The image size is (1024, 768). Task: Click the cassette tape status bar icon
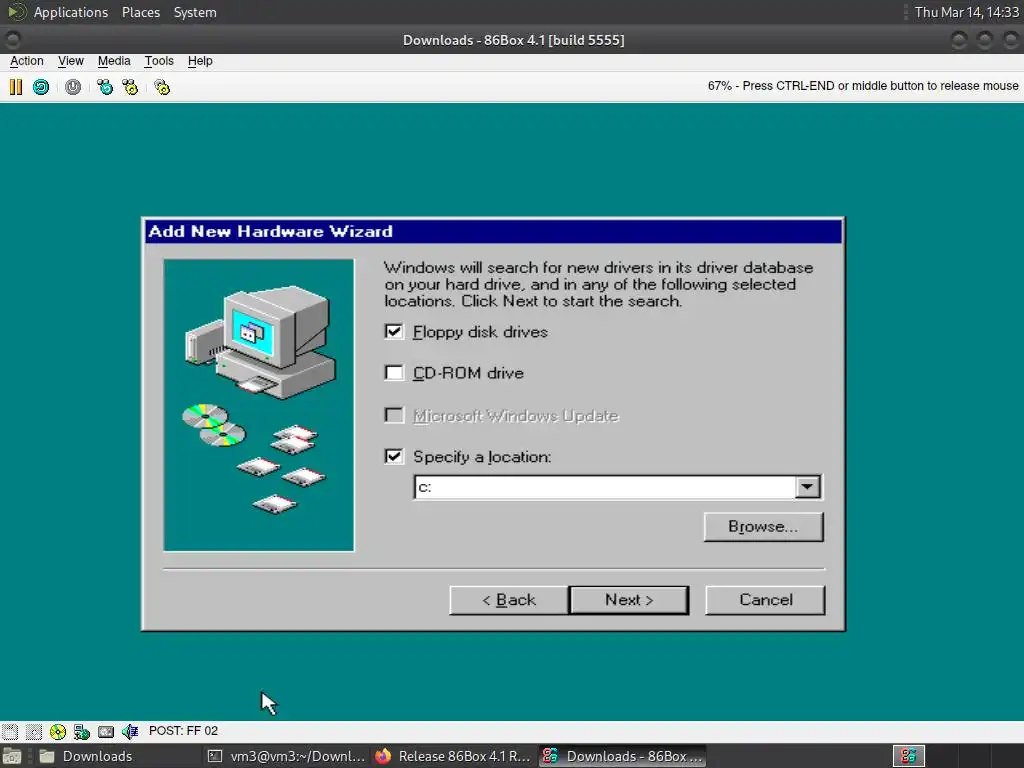tap(106, 731)
